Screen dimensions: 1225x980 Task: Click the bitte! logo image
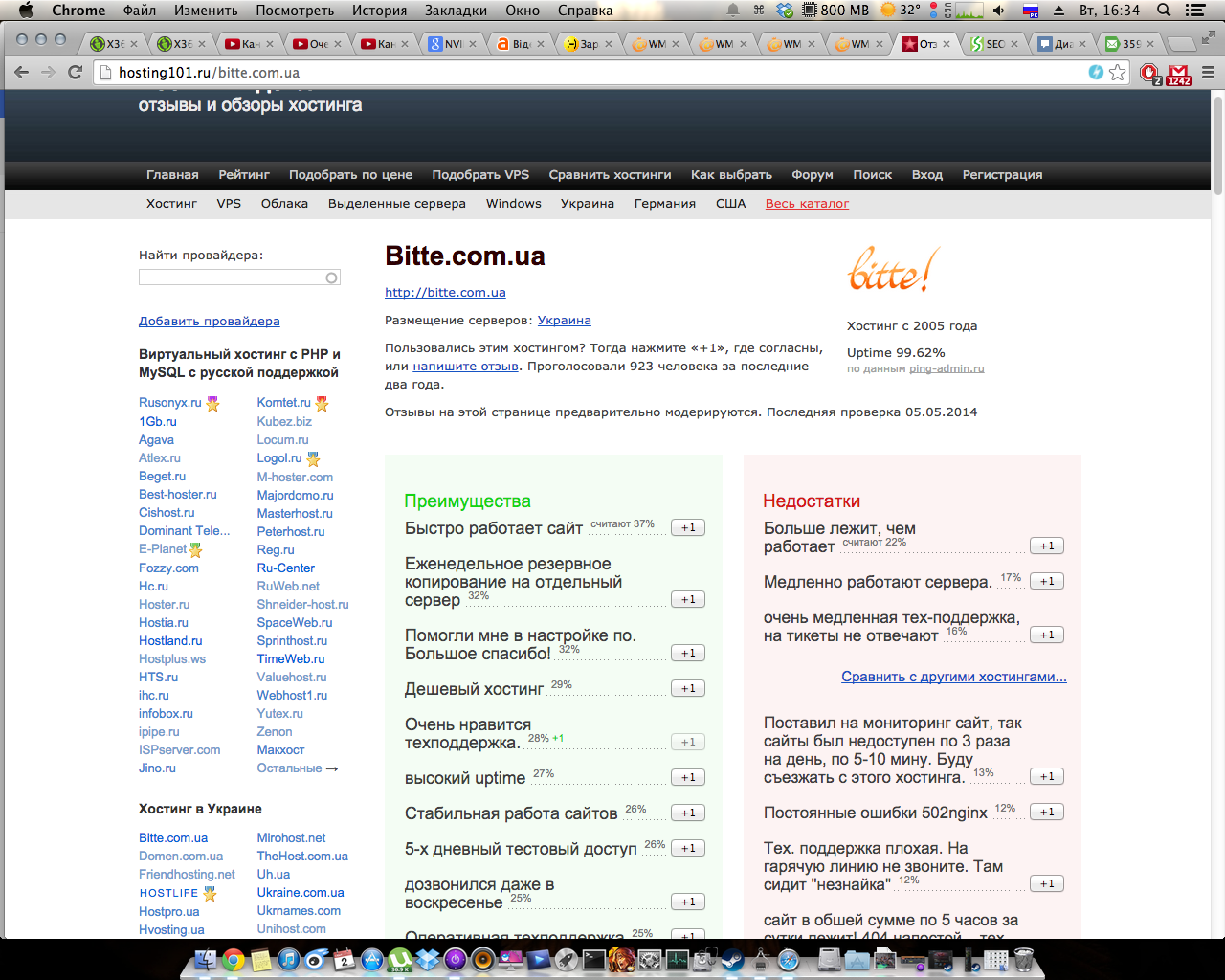click(894, 271)
